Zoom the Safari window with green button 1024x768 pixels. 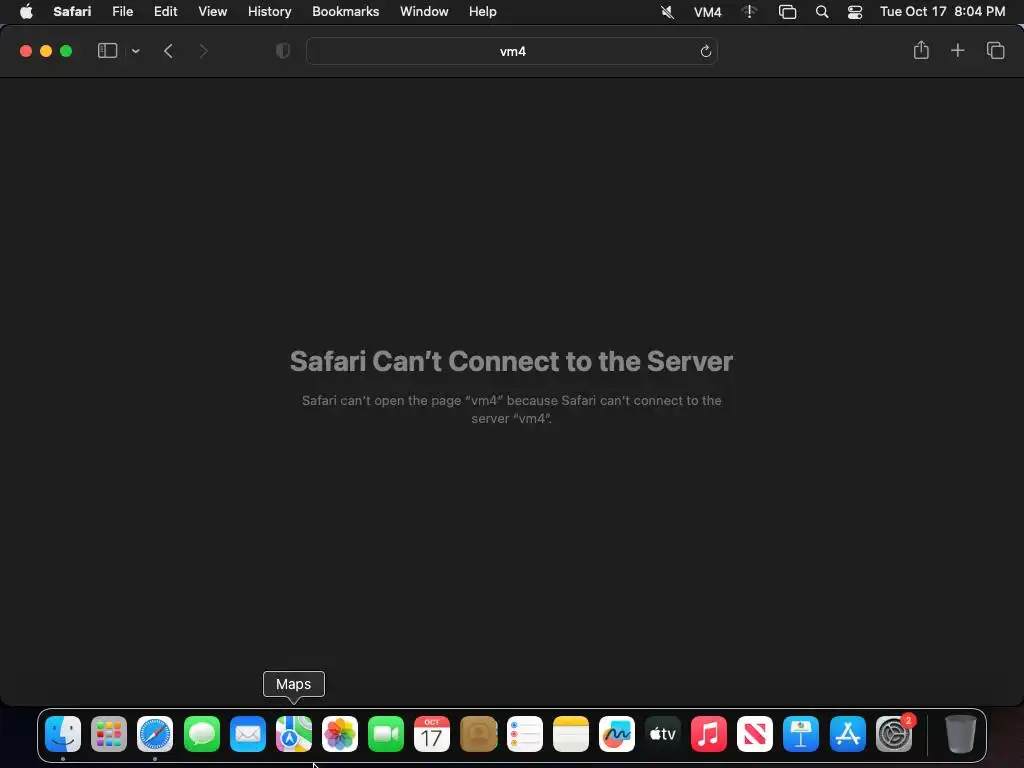66,51
